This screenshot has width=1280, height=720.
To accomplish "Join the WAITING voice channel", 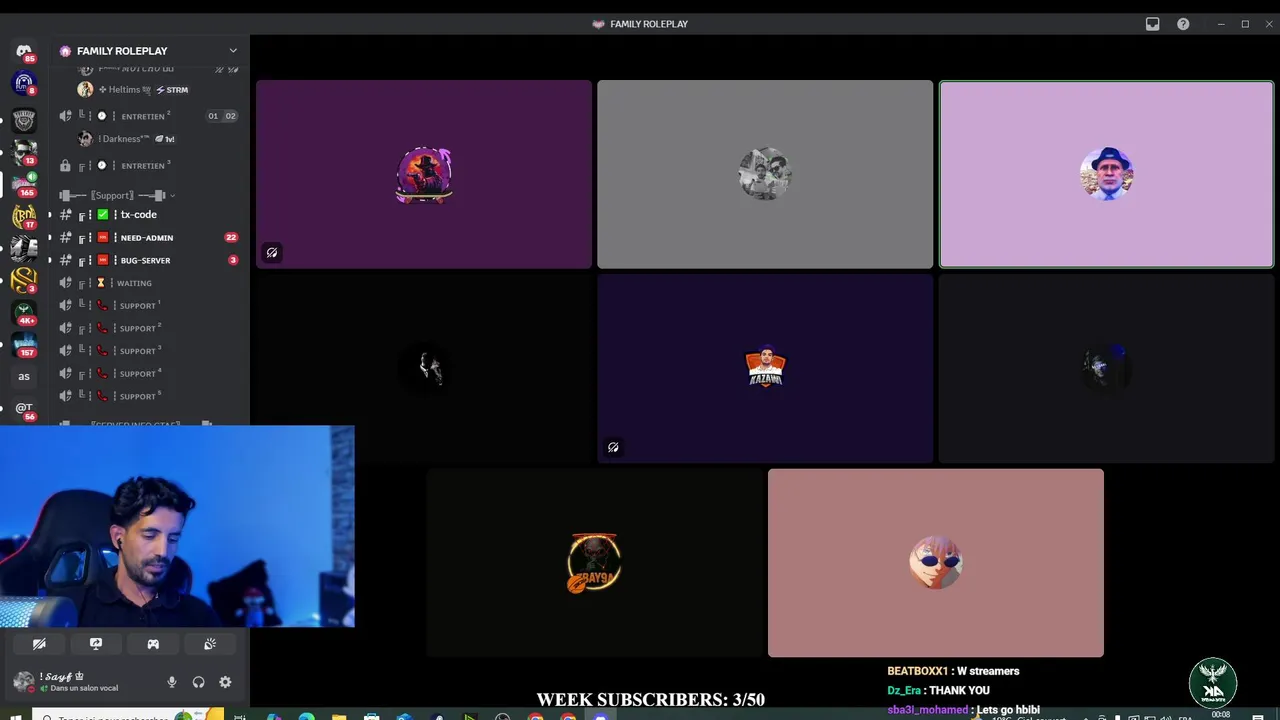I will (x=149, y=283).
